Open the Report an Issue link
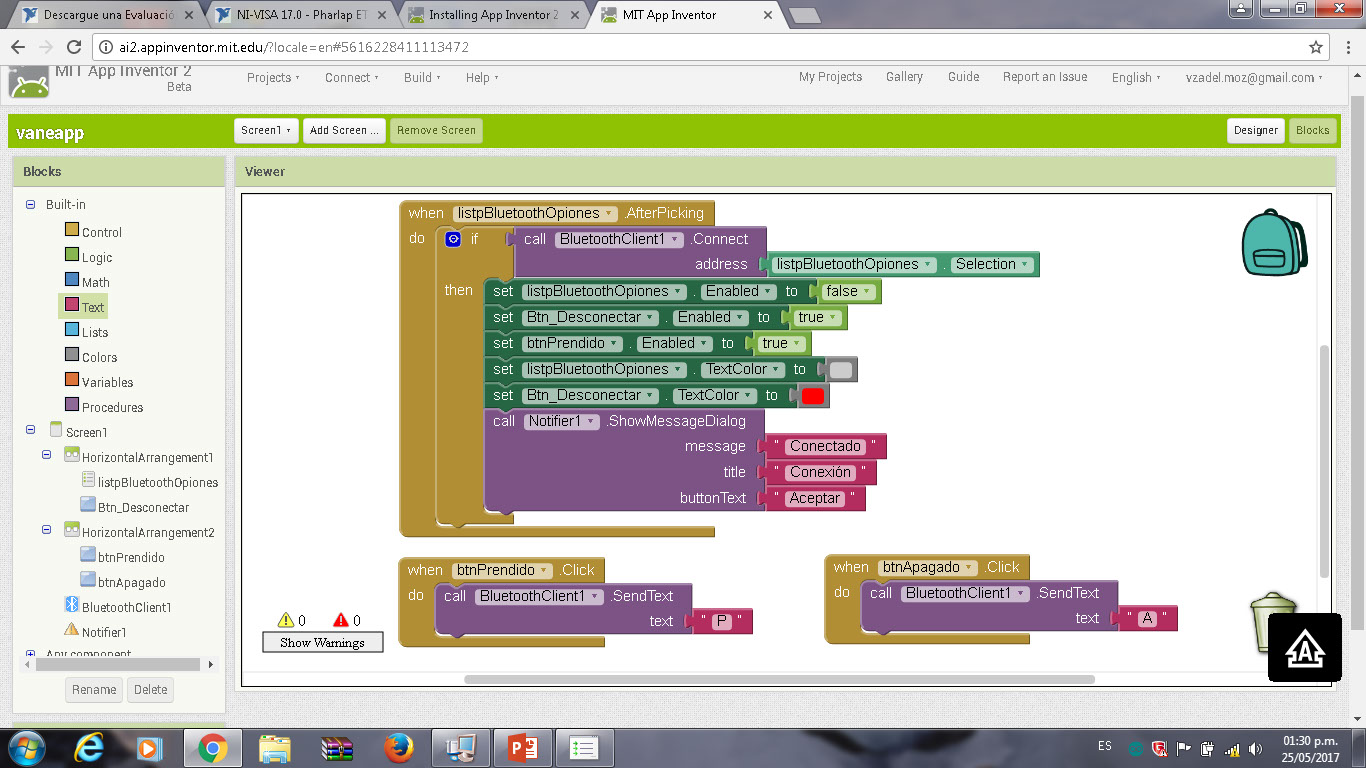This screenshot has width=1366, height=768. click(1045, 77)
